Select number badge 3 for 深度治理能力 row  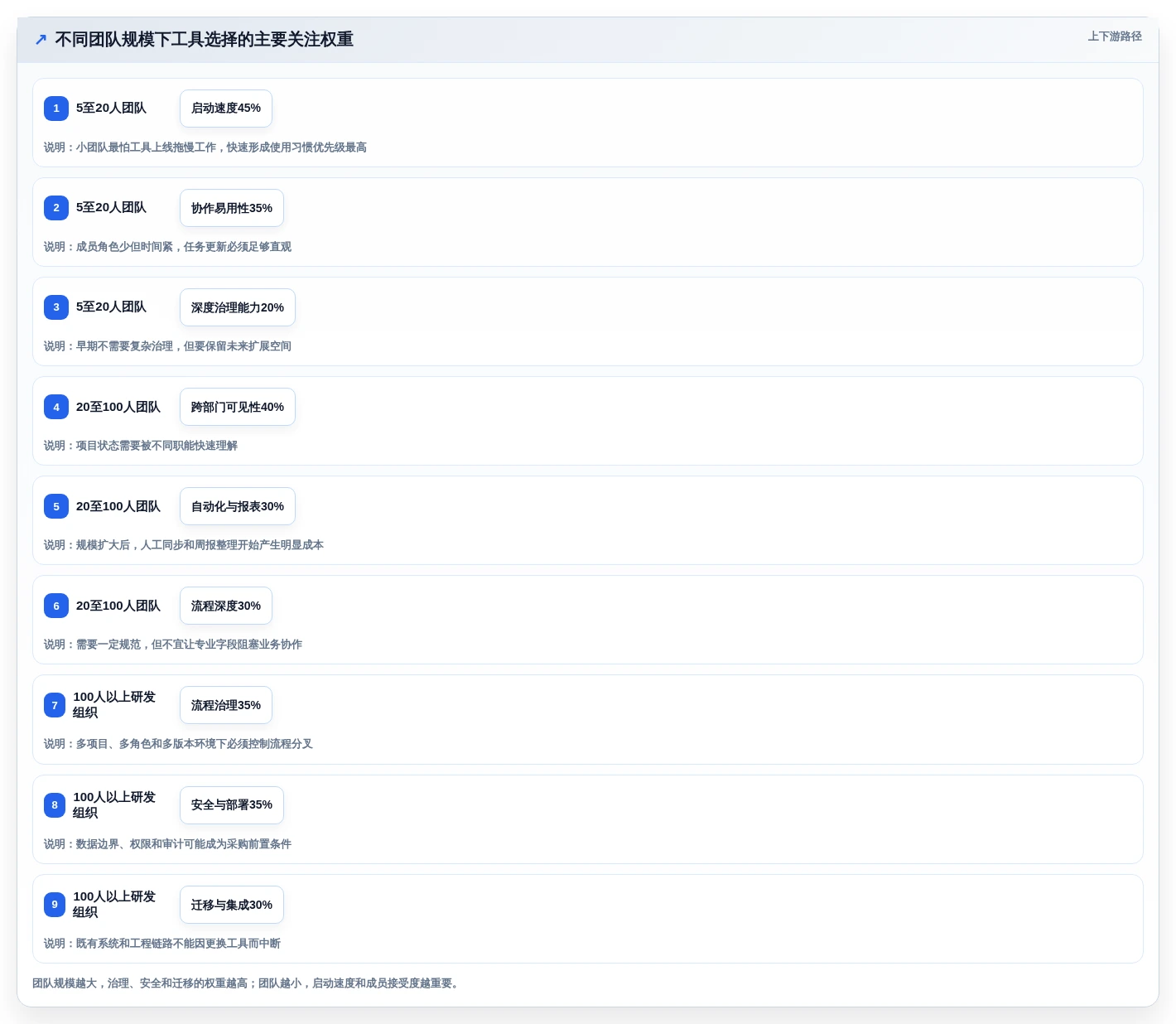(56, 307)
